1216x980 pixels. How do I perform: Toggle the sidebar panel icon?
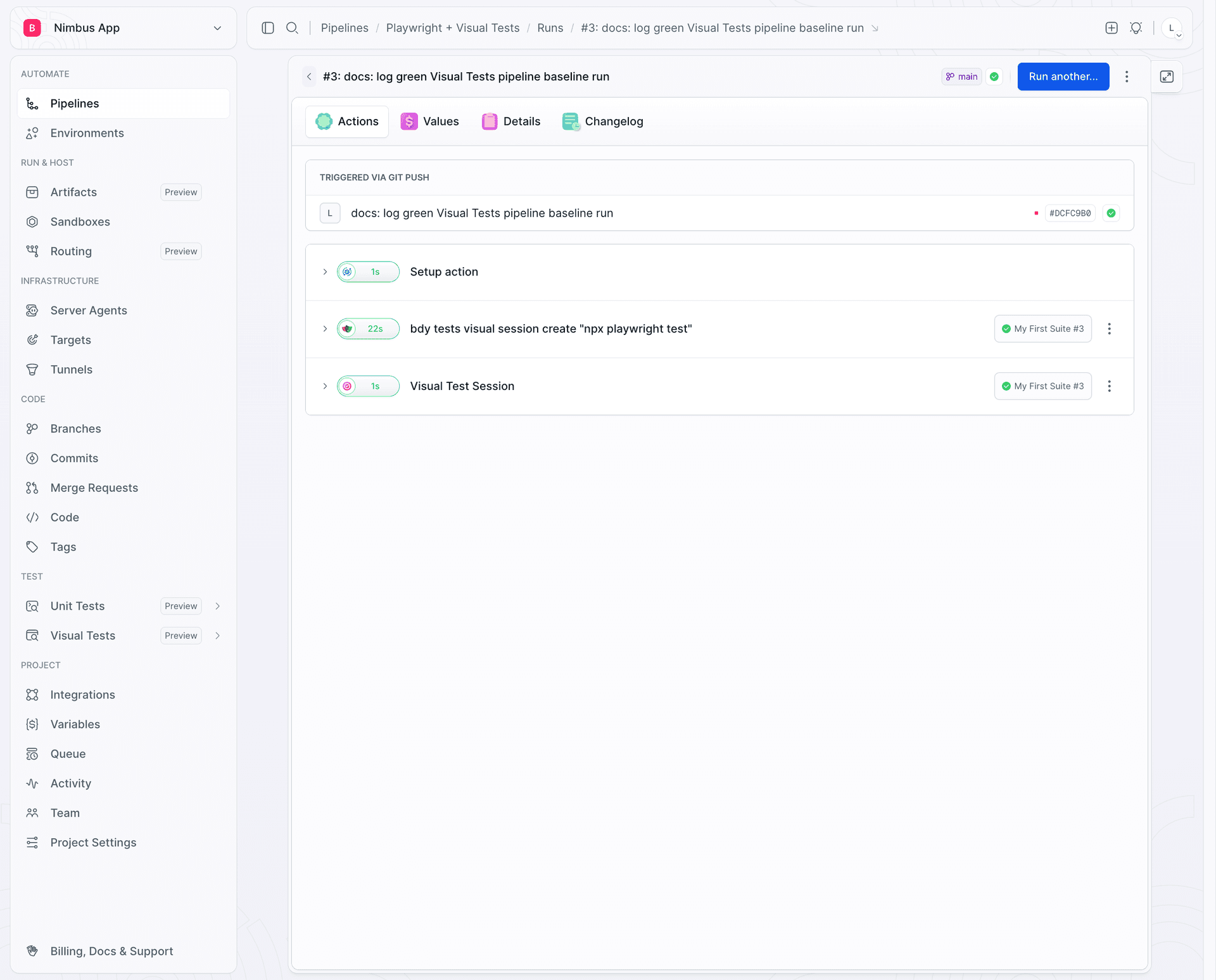pyautogui.click(x=268, y=28)
